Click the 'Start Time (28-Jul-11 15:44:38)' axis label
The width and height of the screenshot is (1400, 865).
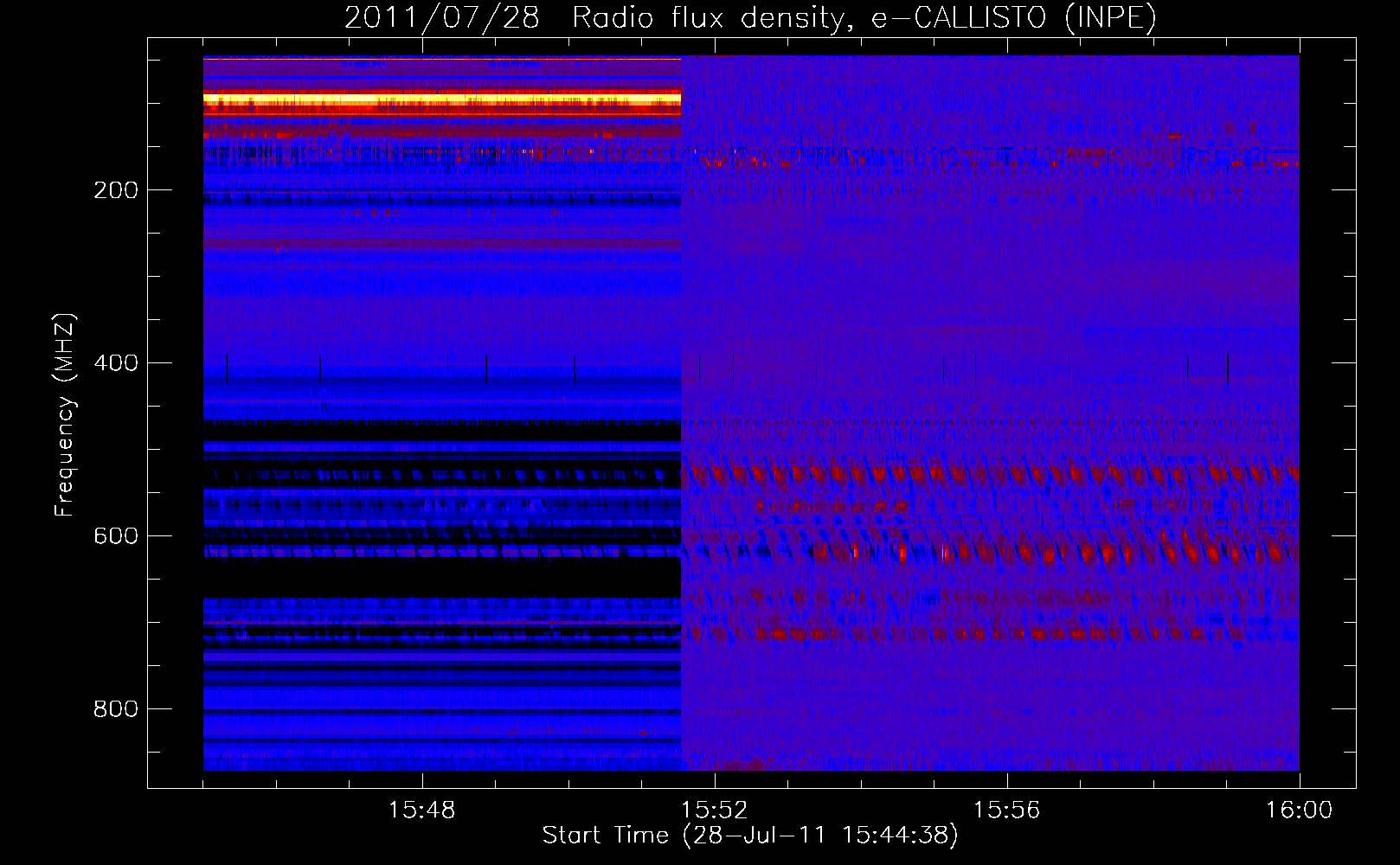pyautogui.click(x=750, y=836)
